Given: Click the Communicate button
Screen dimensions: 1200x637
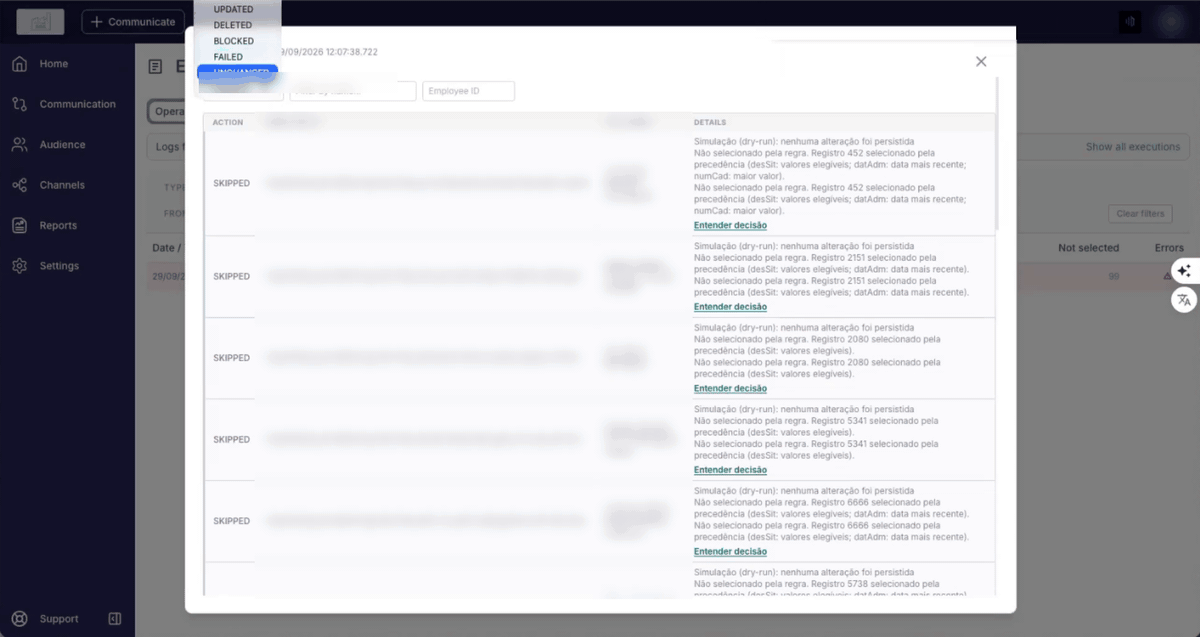Looking at the screenshot, I should (133, 21).
